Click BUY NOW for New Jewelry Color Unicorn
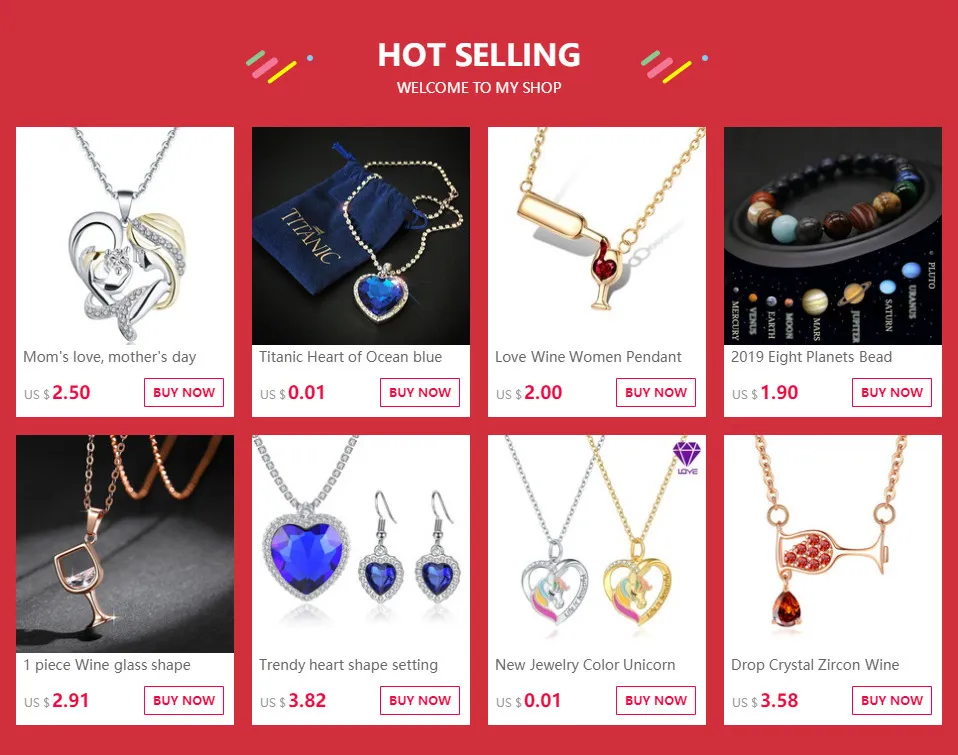Viewport: 958px width, 755px height. [x=656, y=700]
